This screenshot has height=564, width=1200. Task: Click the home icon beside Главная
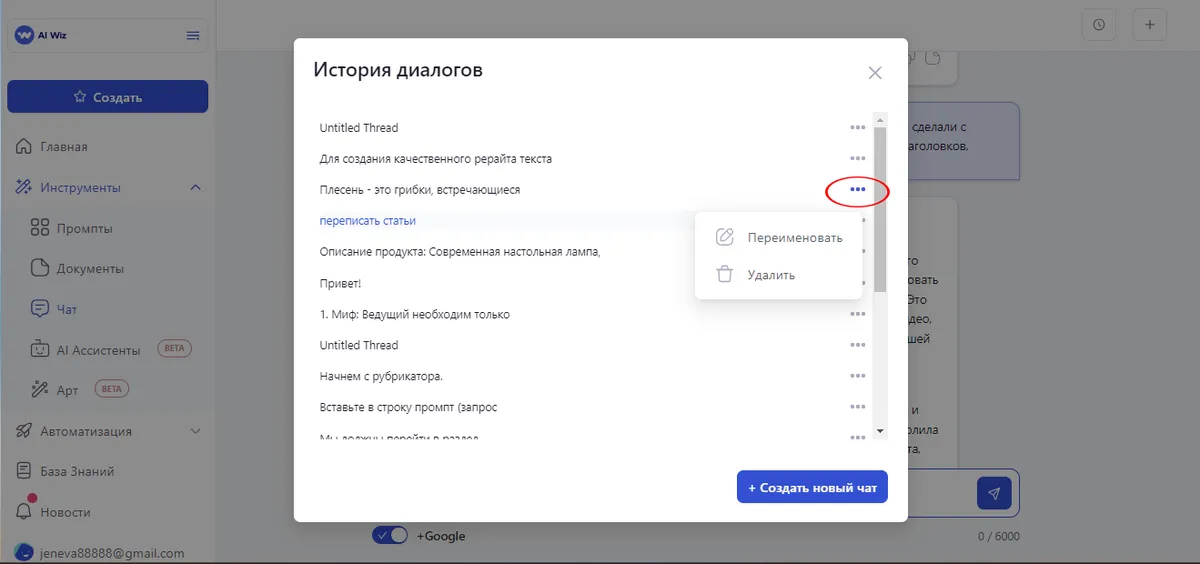coord(24,147)
